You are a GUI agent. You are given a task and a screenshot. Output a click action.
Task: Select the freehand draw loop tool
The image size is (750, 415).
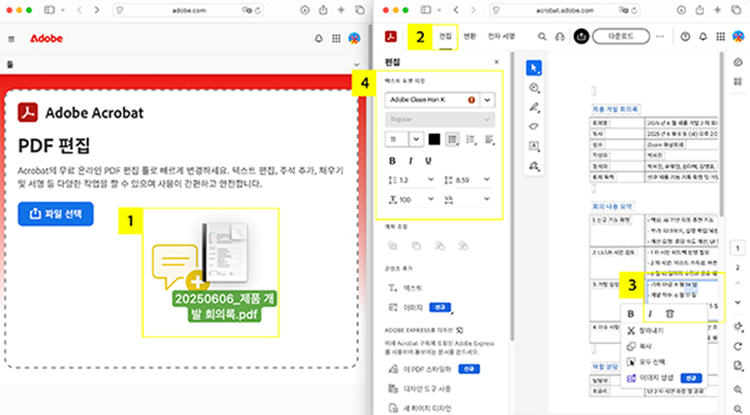(534, 126)
